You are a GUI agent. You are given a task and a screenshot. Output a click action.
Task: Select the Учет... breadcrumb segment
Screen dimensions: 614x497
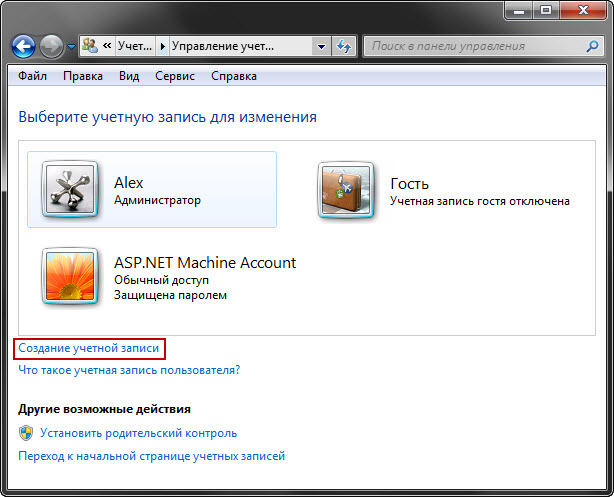pos(135,46)
